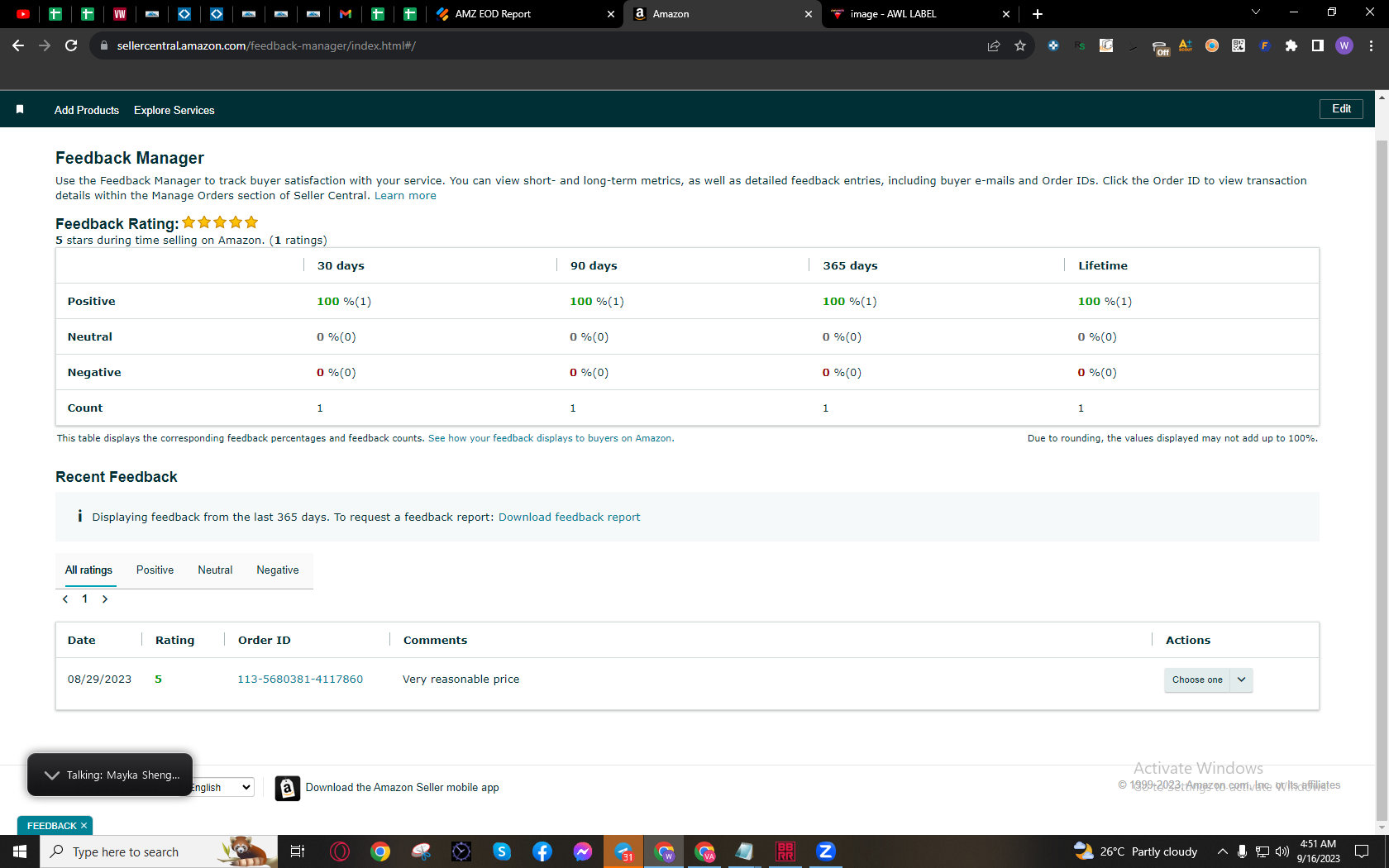This screenshot has width=1389, height=868.
Task: Switch to the image - AWL LABEL tab
Action: point(919,14)
